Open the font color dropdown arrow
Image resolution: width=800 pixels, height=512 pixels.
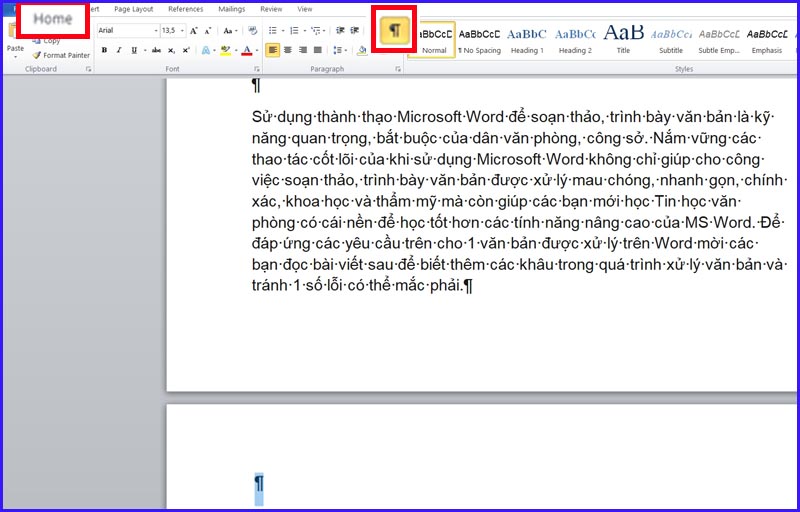[257, 50]
